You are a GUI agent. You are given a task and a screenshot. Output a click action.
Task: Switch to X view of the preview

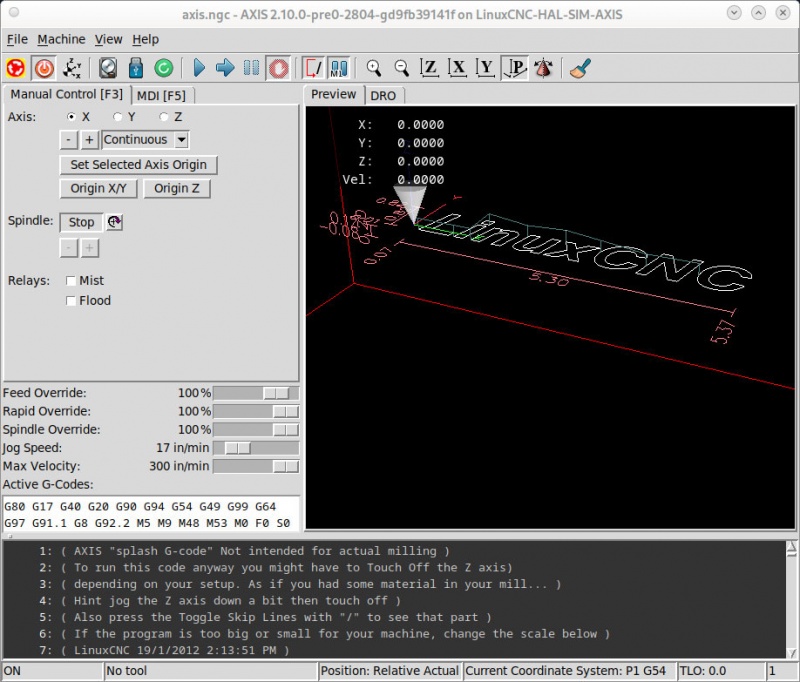pos(458,68)
